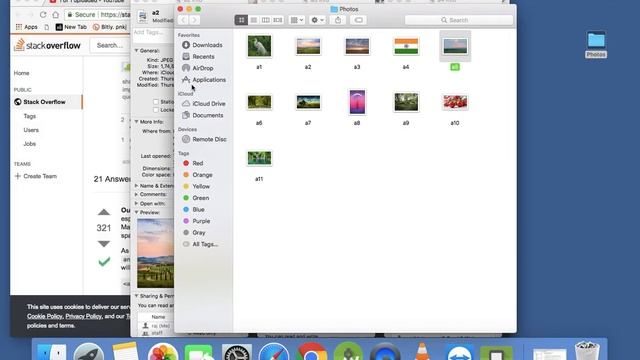Go back in Finder navigation
Image resolution: width=640 pixels, height=360 pixels.
[x=183, y=20]
